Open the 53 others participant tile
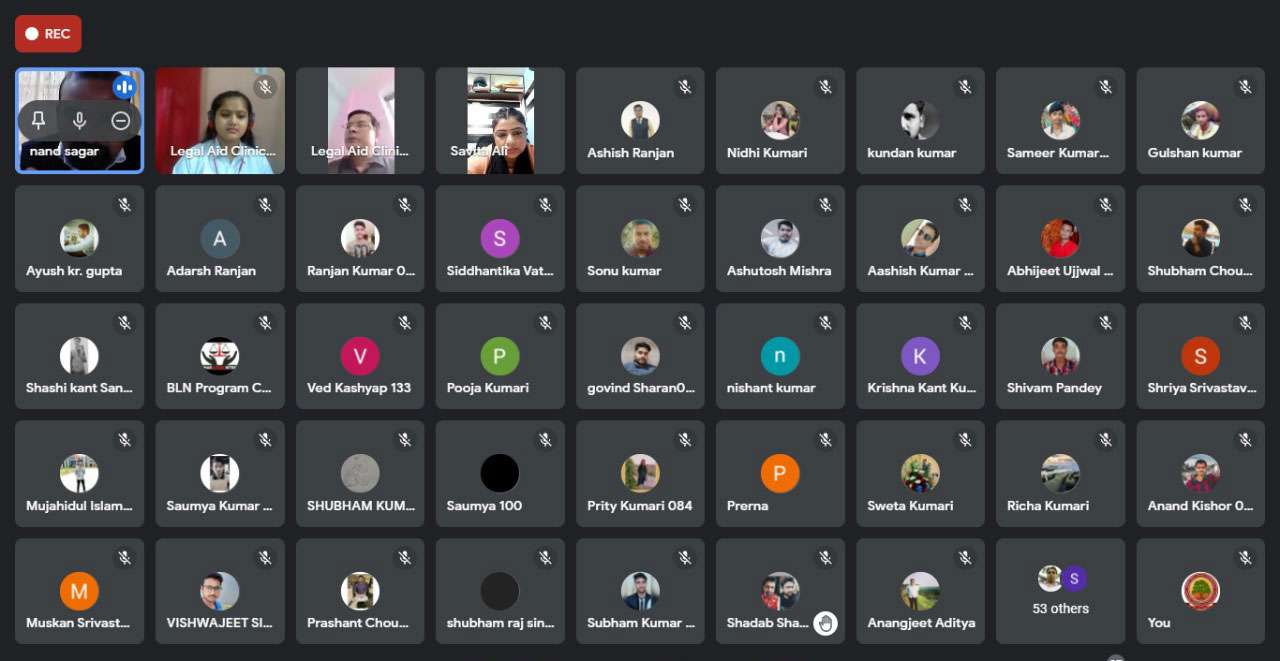Image resolution: width=1280 pixels, height=661 pixels. coord(1060,591)
